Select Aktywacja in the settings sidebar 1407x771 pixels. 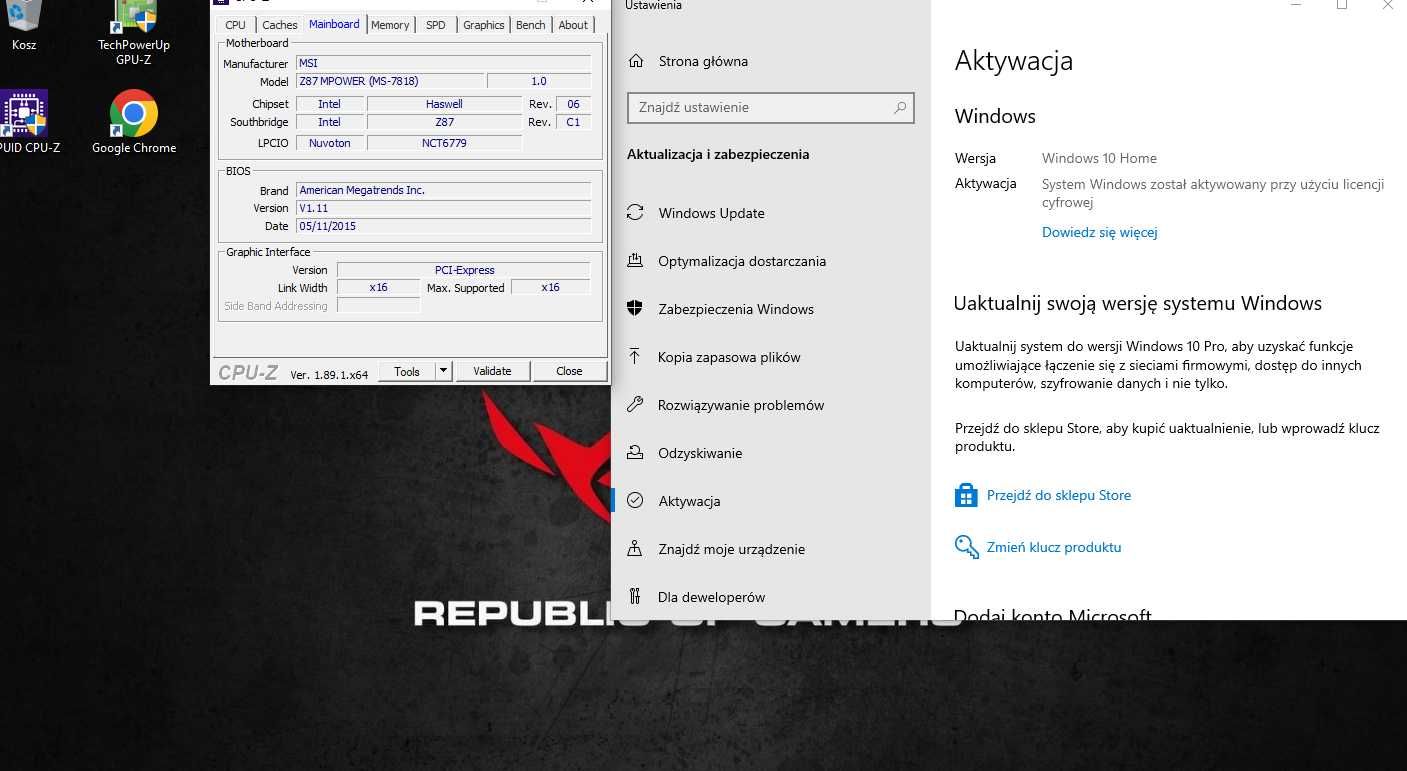[689, 501]
